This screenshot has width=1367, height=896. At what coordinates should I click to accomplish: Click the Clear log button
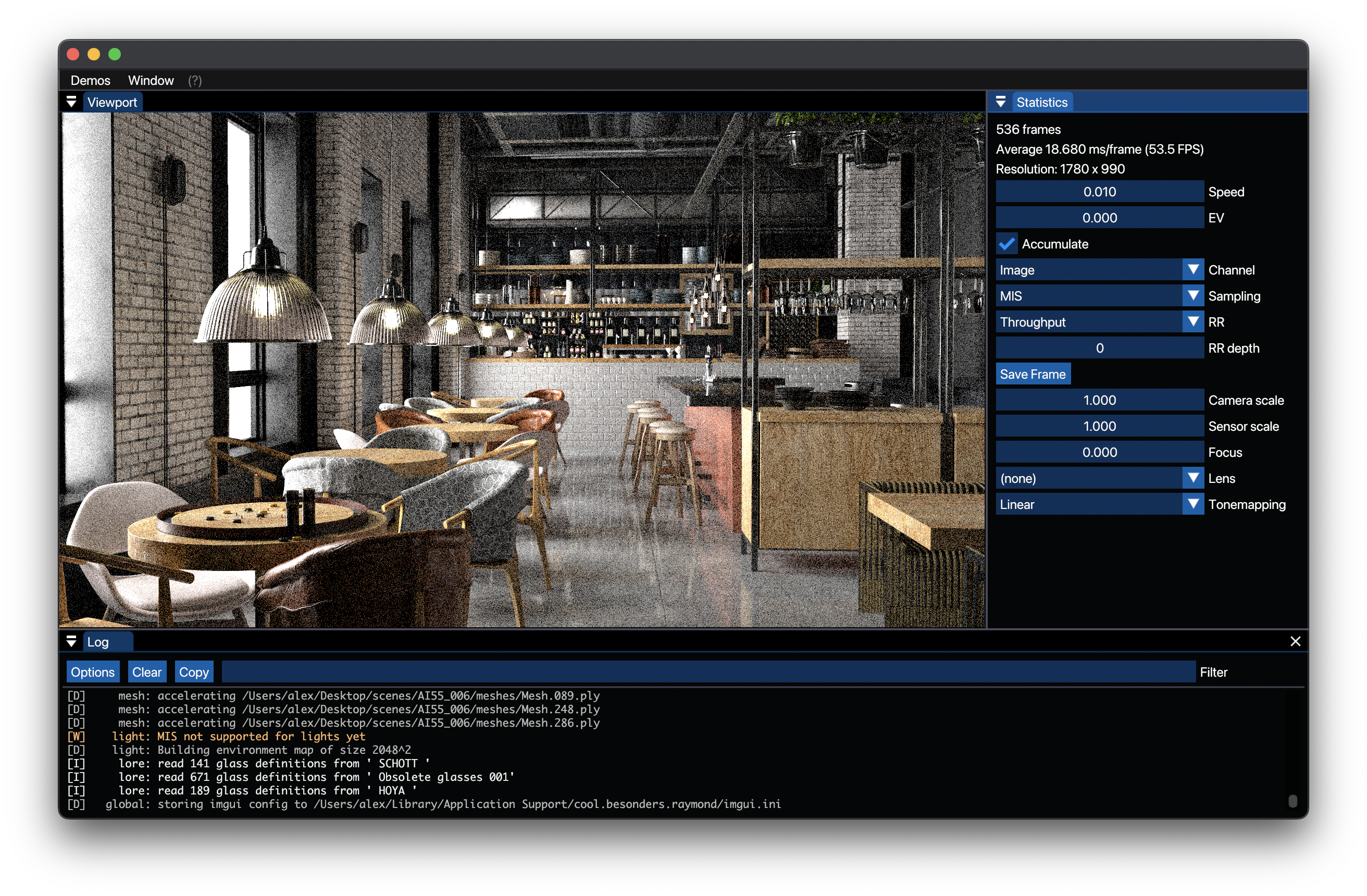coord(146,672)
